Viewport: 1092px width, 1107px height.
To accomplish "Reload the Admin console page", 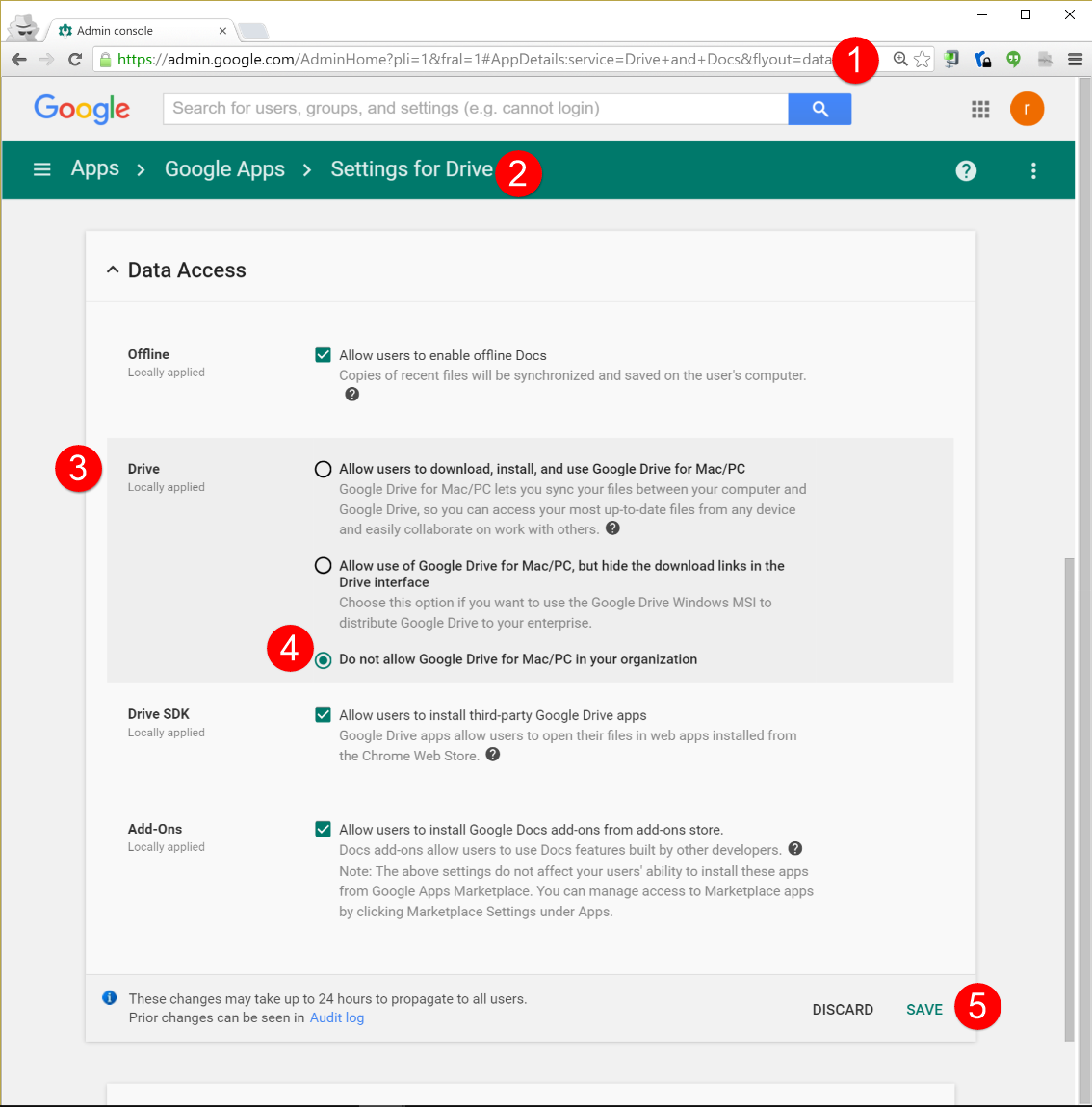I will (x=75, y=60).
